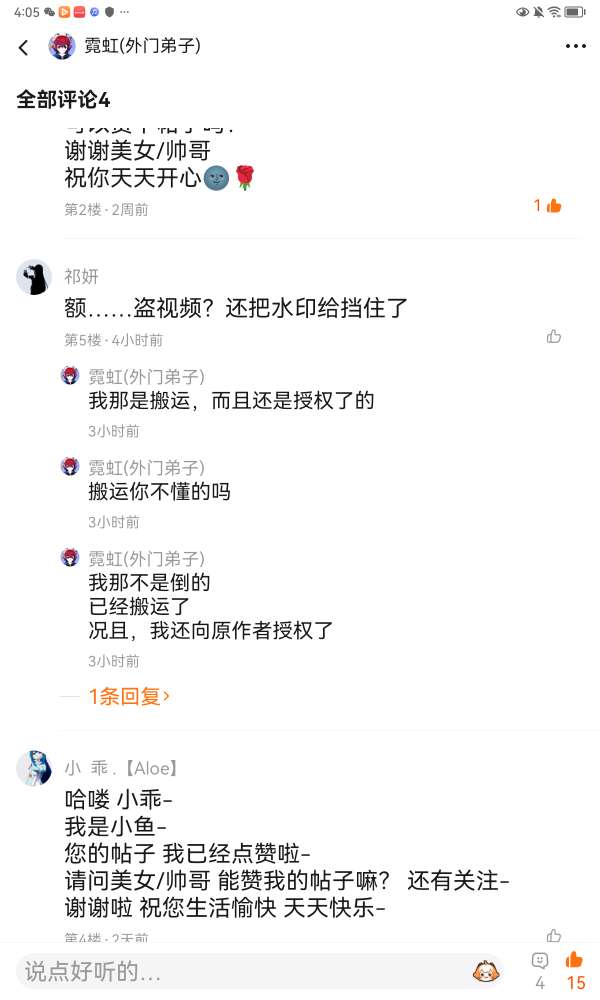
Task: Like the post with orange thumbs-up
Action: tap(574, 961)
